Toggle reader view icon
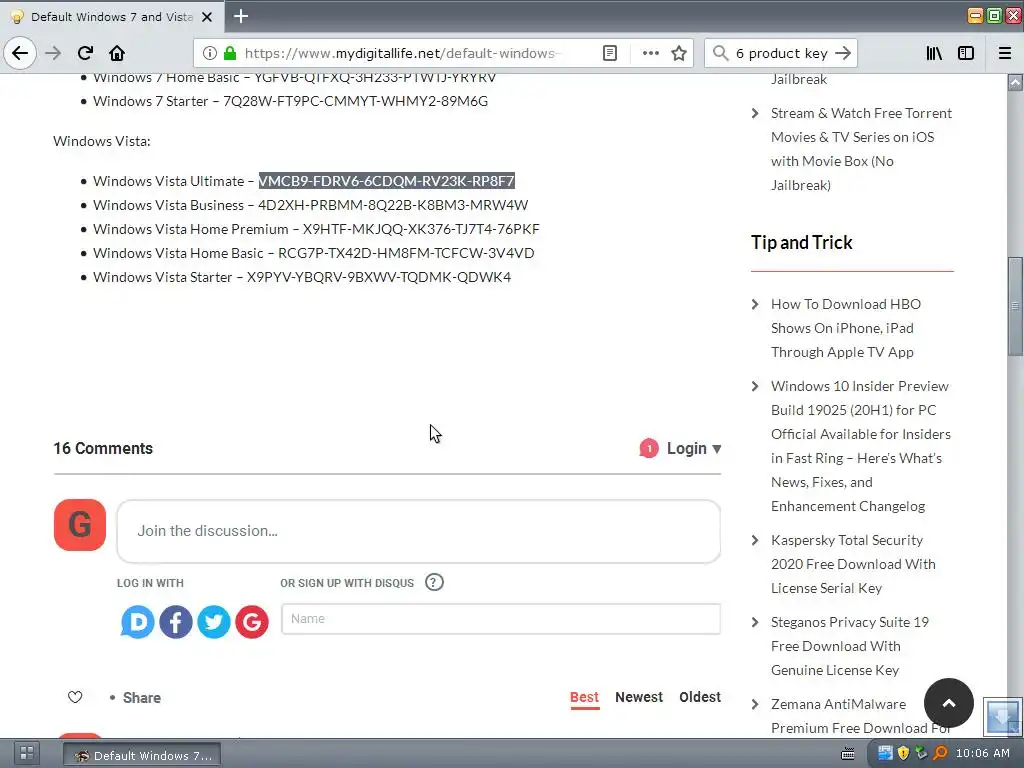The image size is (1024, 768). 609,53
